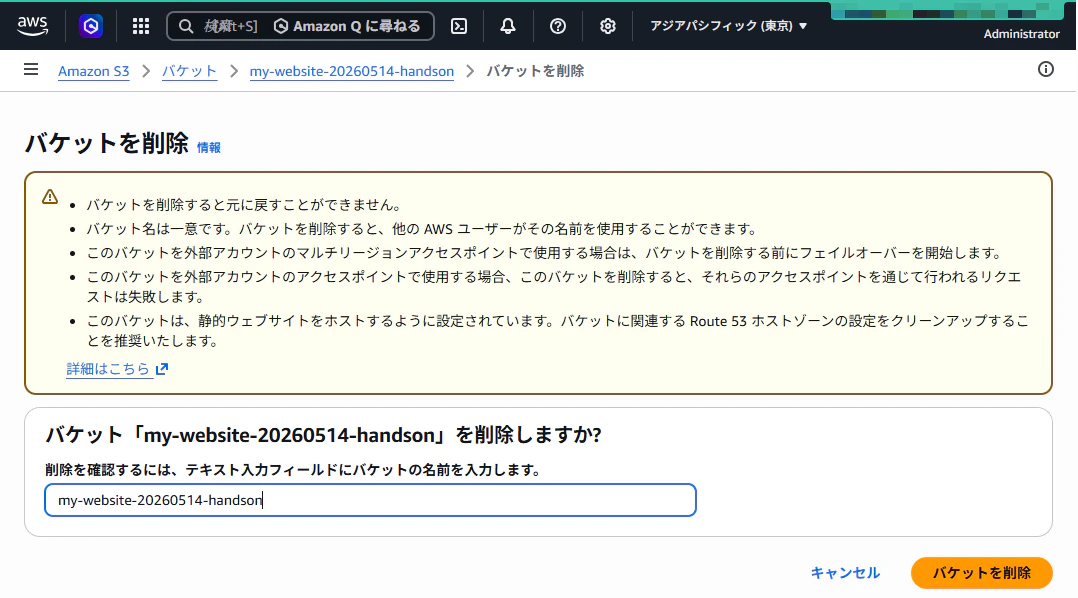
Task: Click the 情報 info link
Action: coord(209,148)
